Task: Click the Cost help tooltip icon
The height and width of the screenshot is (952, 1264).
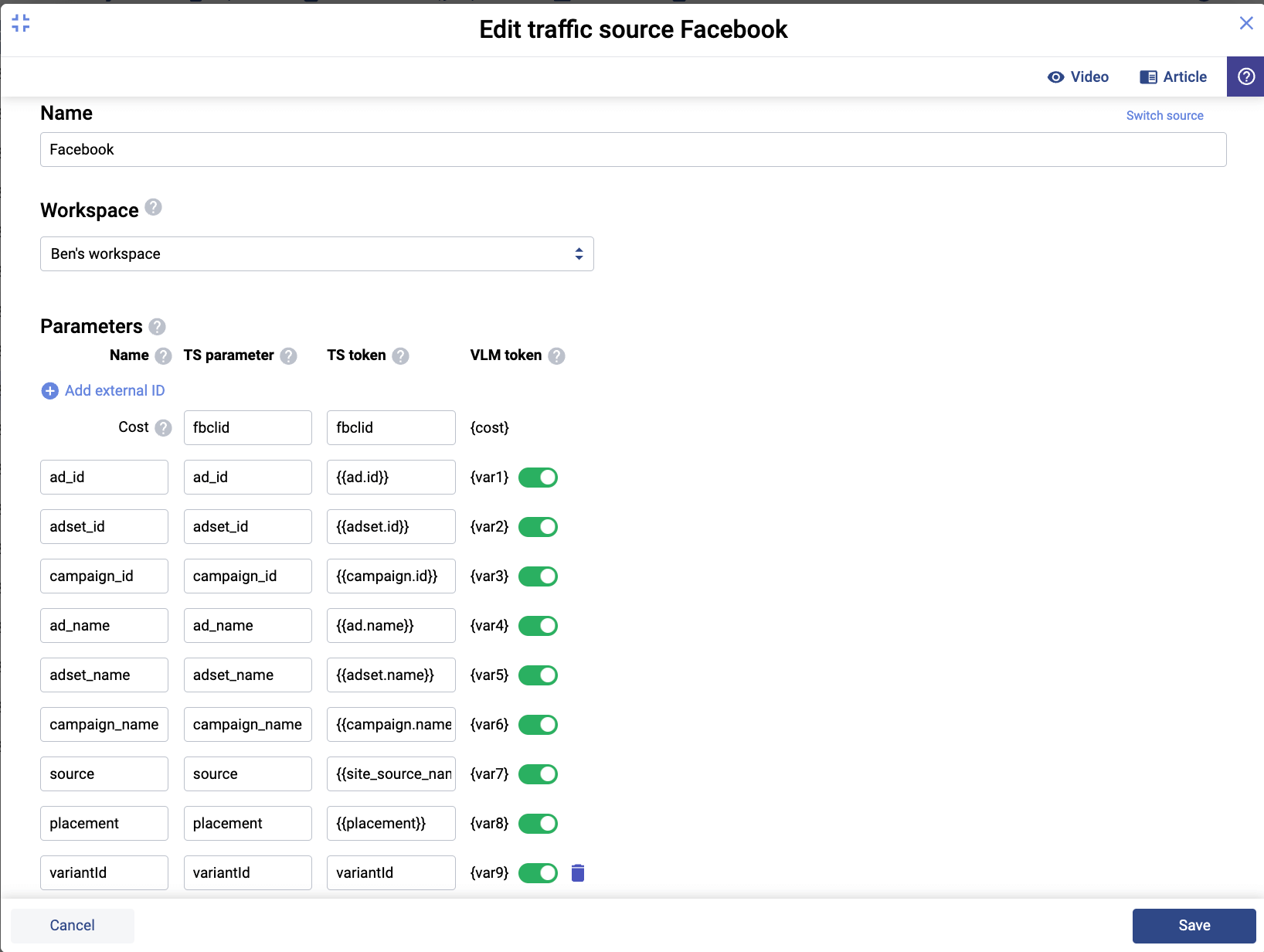Action: [x=163, y=427]
